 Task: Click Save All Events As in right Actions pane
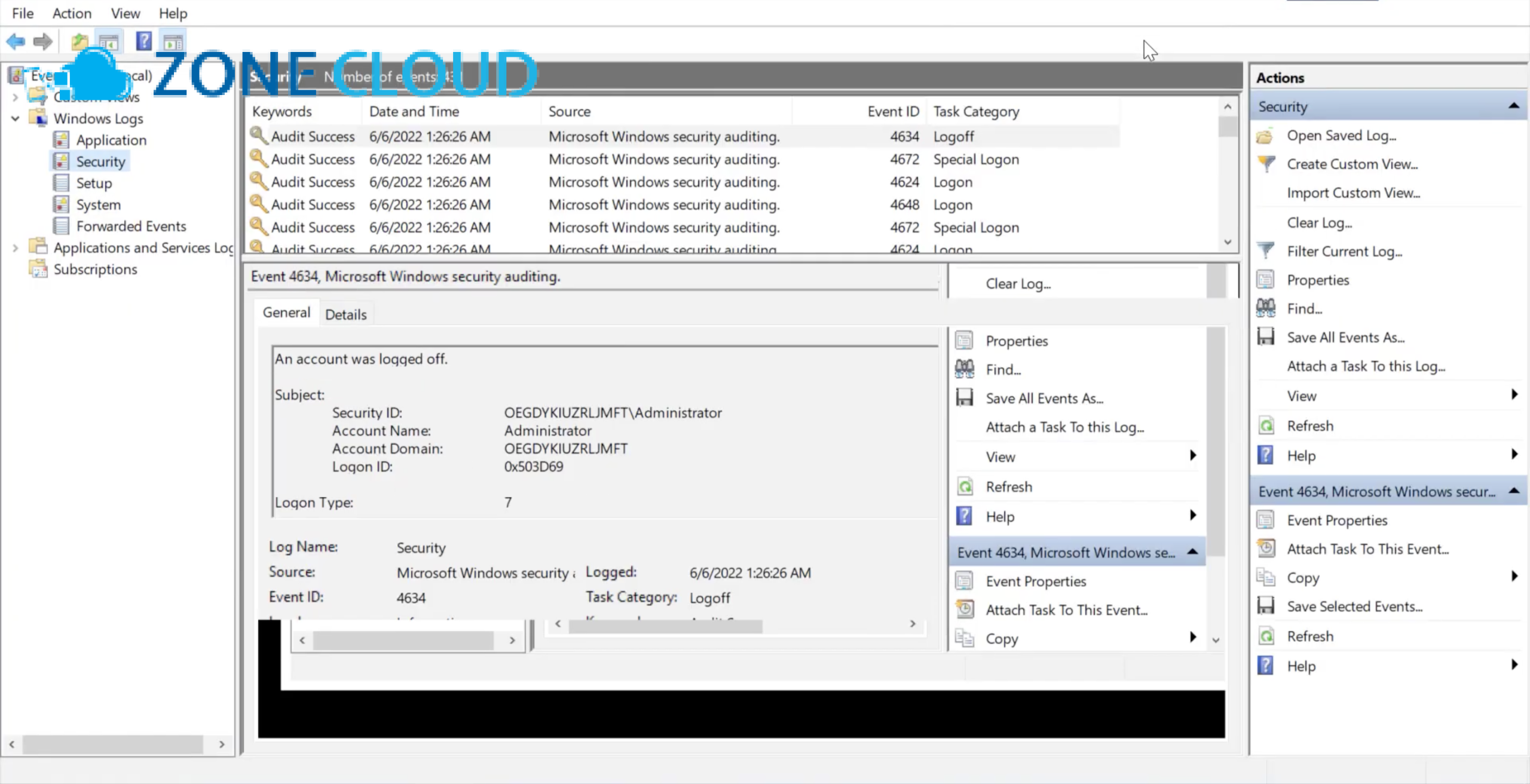tap(1346, 338)
